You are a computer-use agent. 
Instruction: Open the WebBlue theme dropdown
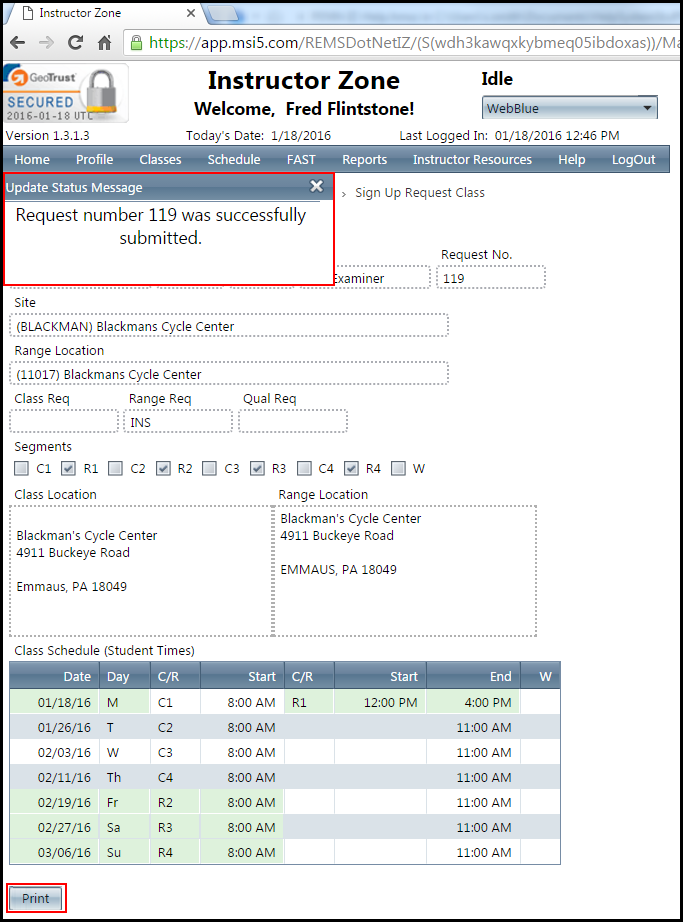(x=569, y=108)
